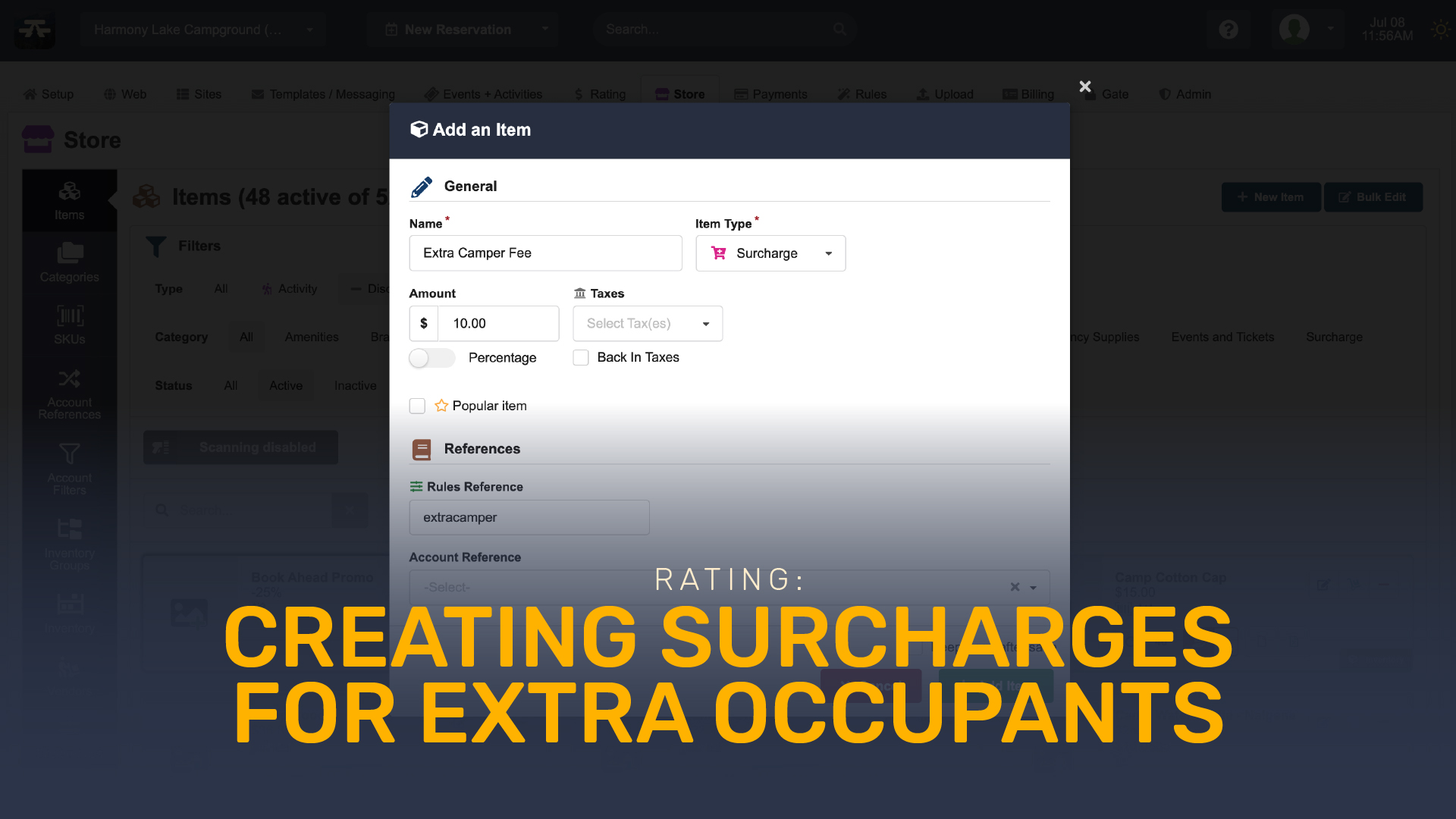Open the Sites tab
Viewport: 1456px width, 819px height.
click(x=199, y=94)
